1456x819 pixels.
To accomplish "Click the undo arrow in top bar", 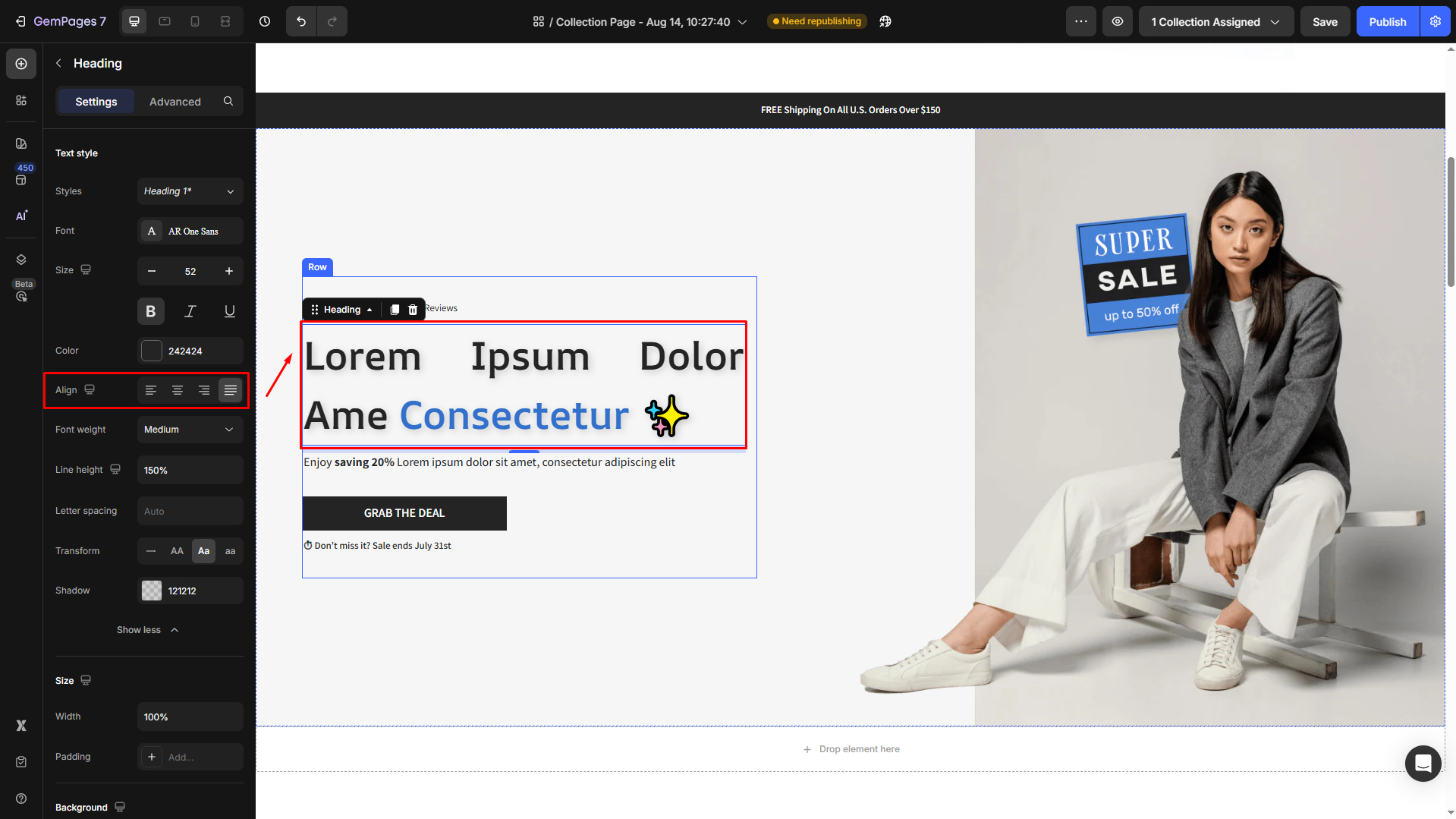I will tap(301, 21).
